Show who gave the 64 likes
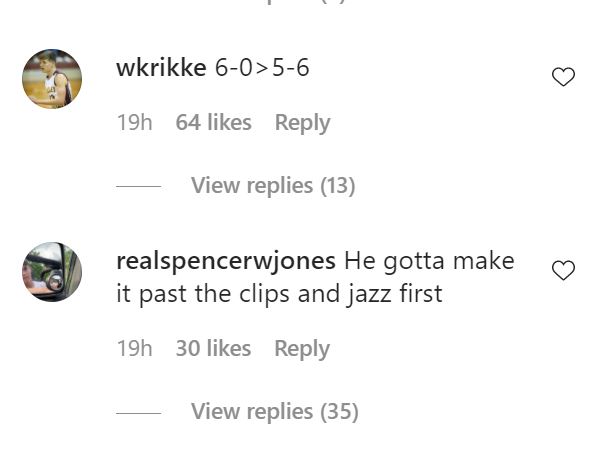 pos(213,122)
